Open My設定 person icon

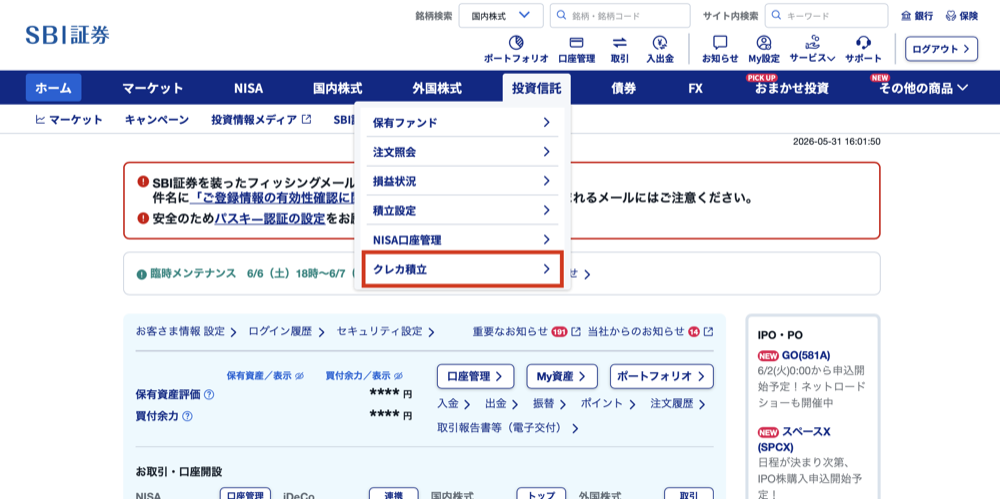click(763, 43)
